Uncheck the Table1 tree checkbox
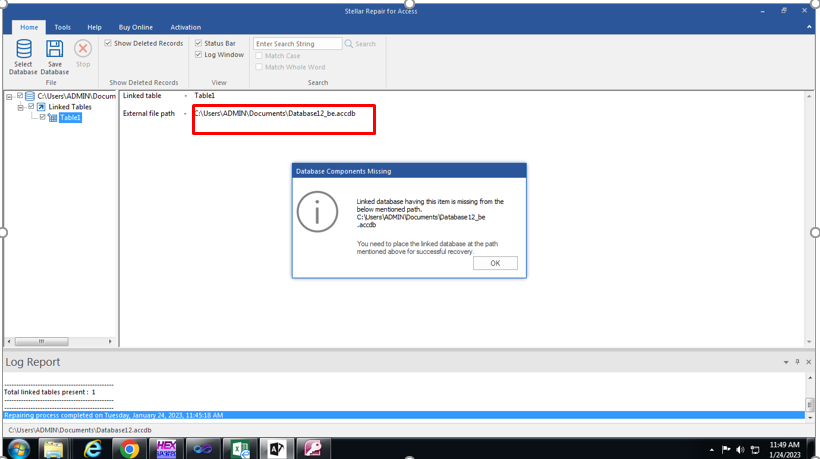Viewport: 820px width, 459px height. click(42, 117)
